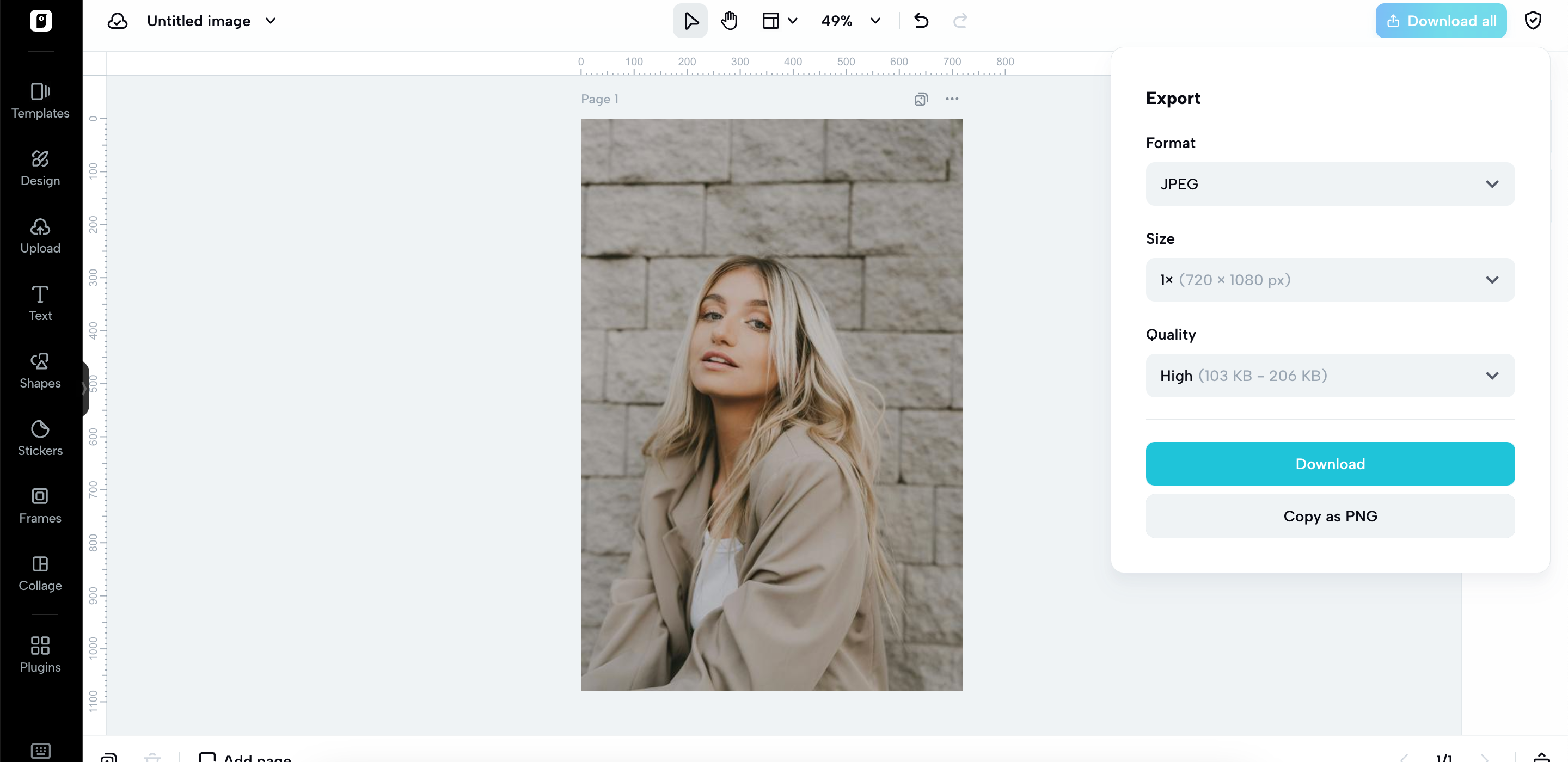Click the select pointer tool
This screenshot has width=1568, height=762.
pos(690,21)
